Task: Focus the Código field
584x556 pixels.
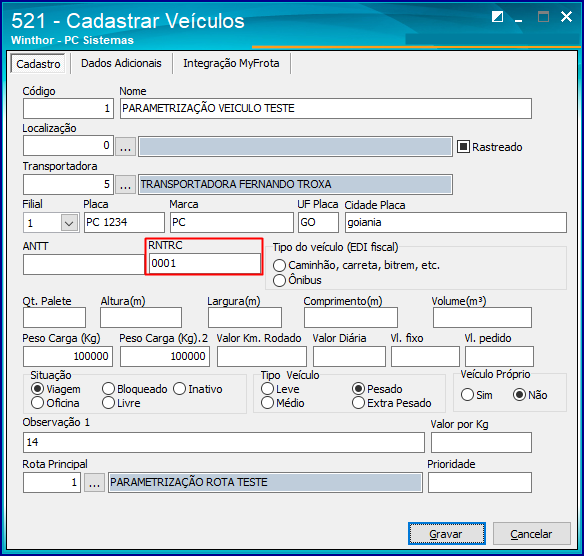Action: (x=68, y=108)
